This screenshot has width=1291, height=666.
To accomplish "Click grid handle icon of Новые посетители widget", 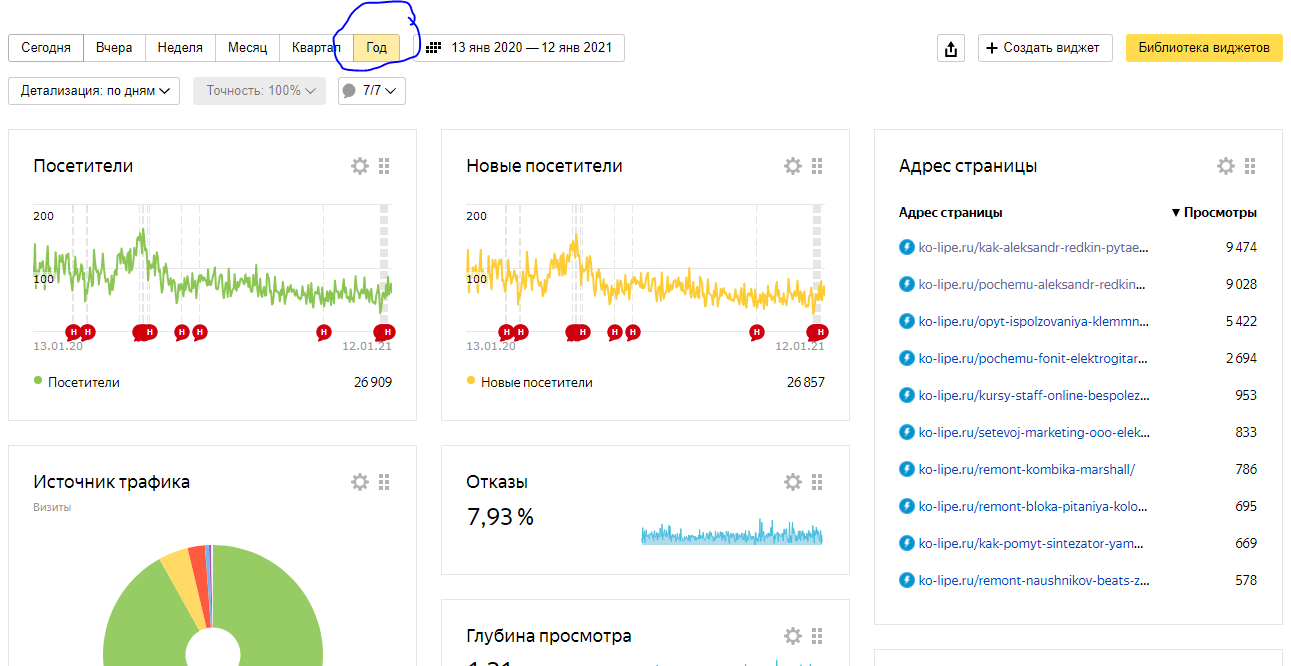I will (x=817, y=166).
